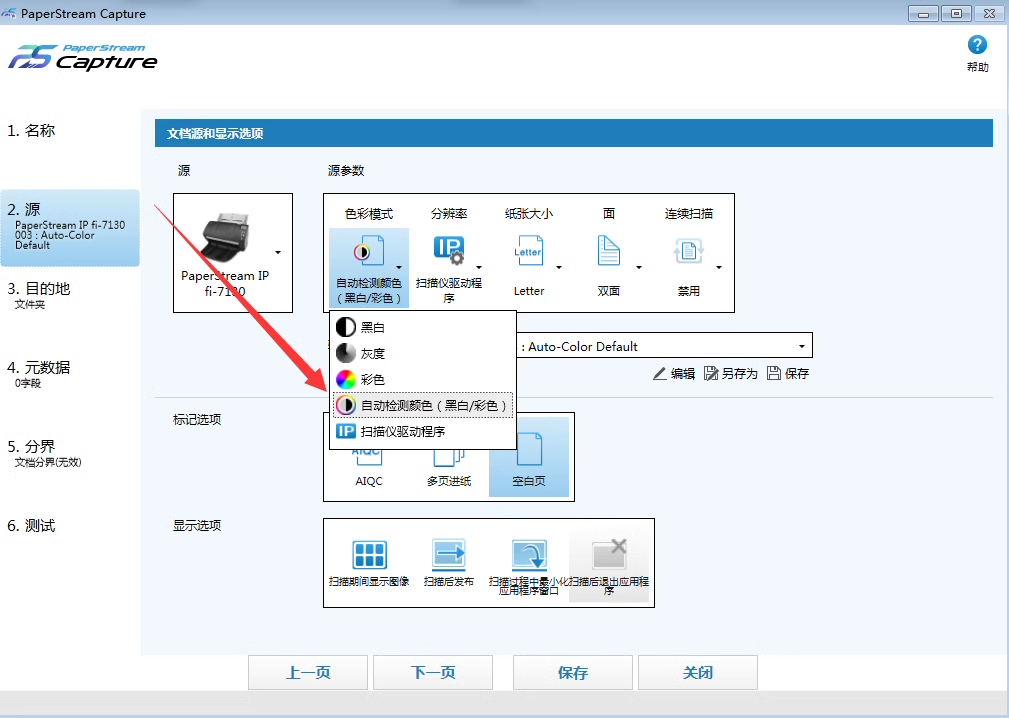Click the profile 保存 floppy button

[x=788, y=374]
